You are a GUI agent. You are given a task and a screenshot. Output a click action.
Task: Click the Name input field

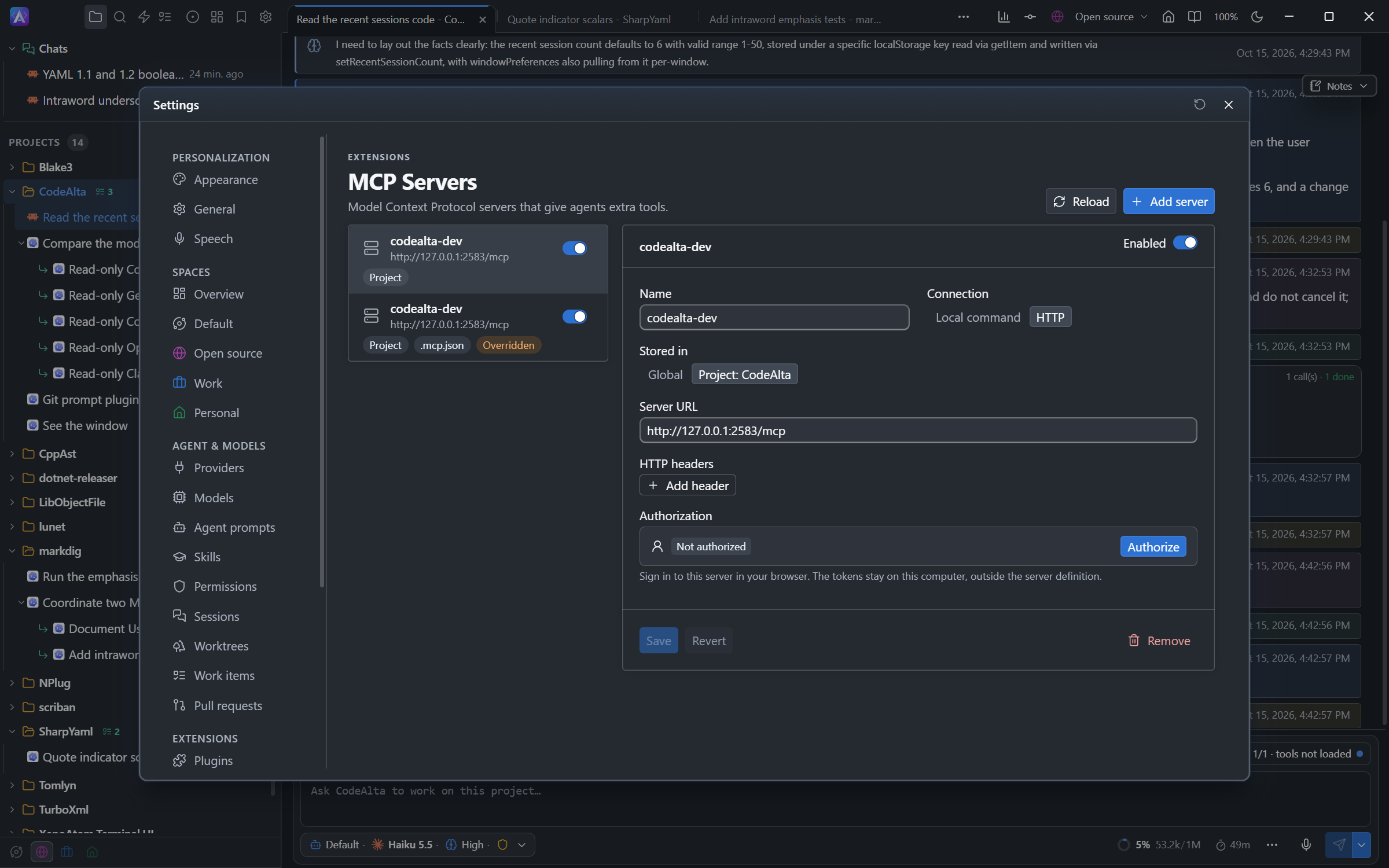[x=774, y=318]
